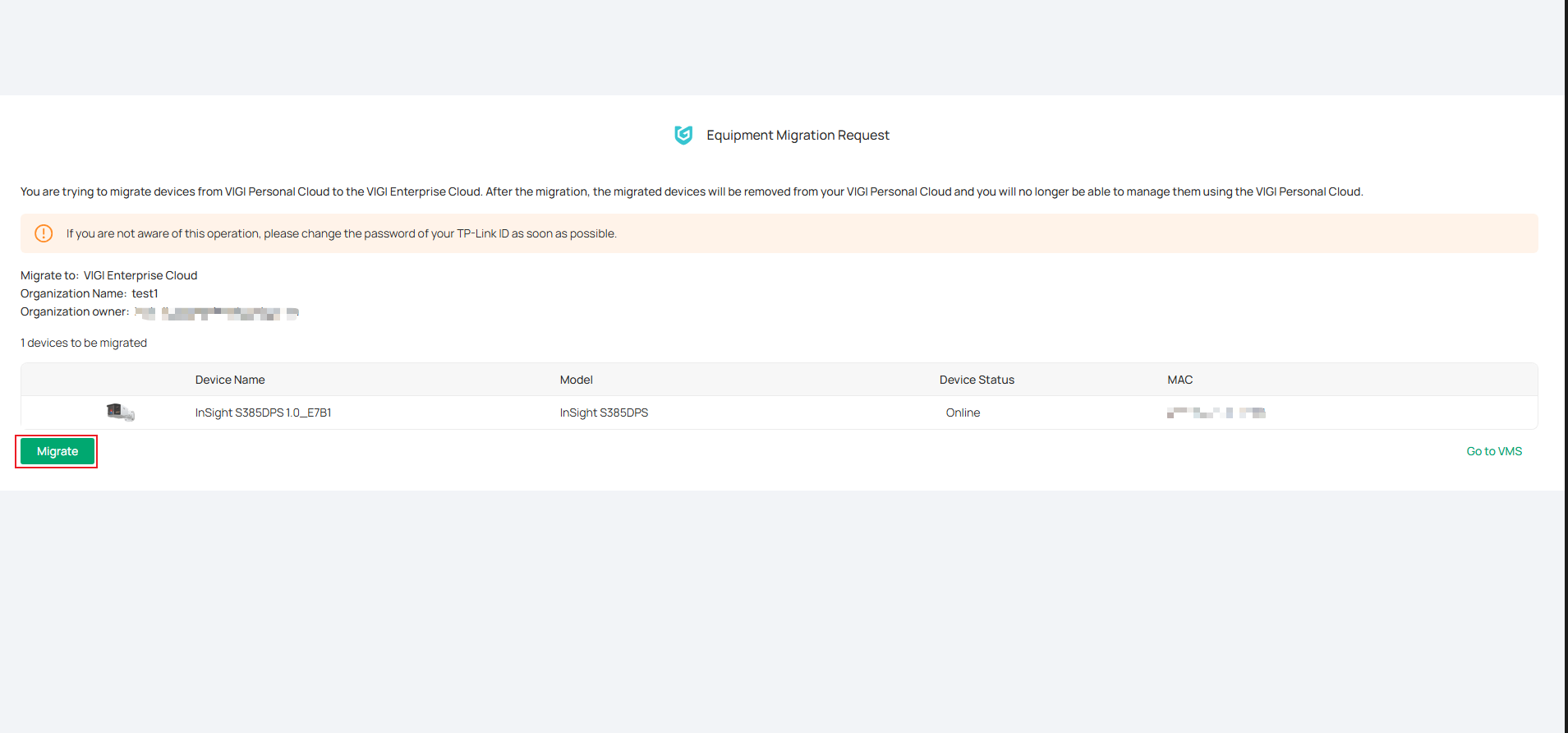This screenshot has height=733, width=1568.
Task: Click the orange warning exclamation icon
Action: [44, 233]
